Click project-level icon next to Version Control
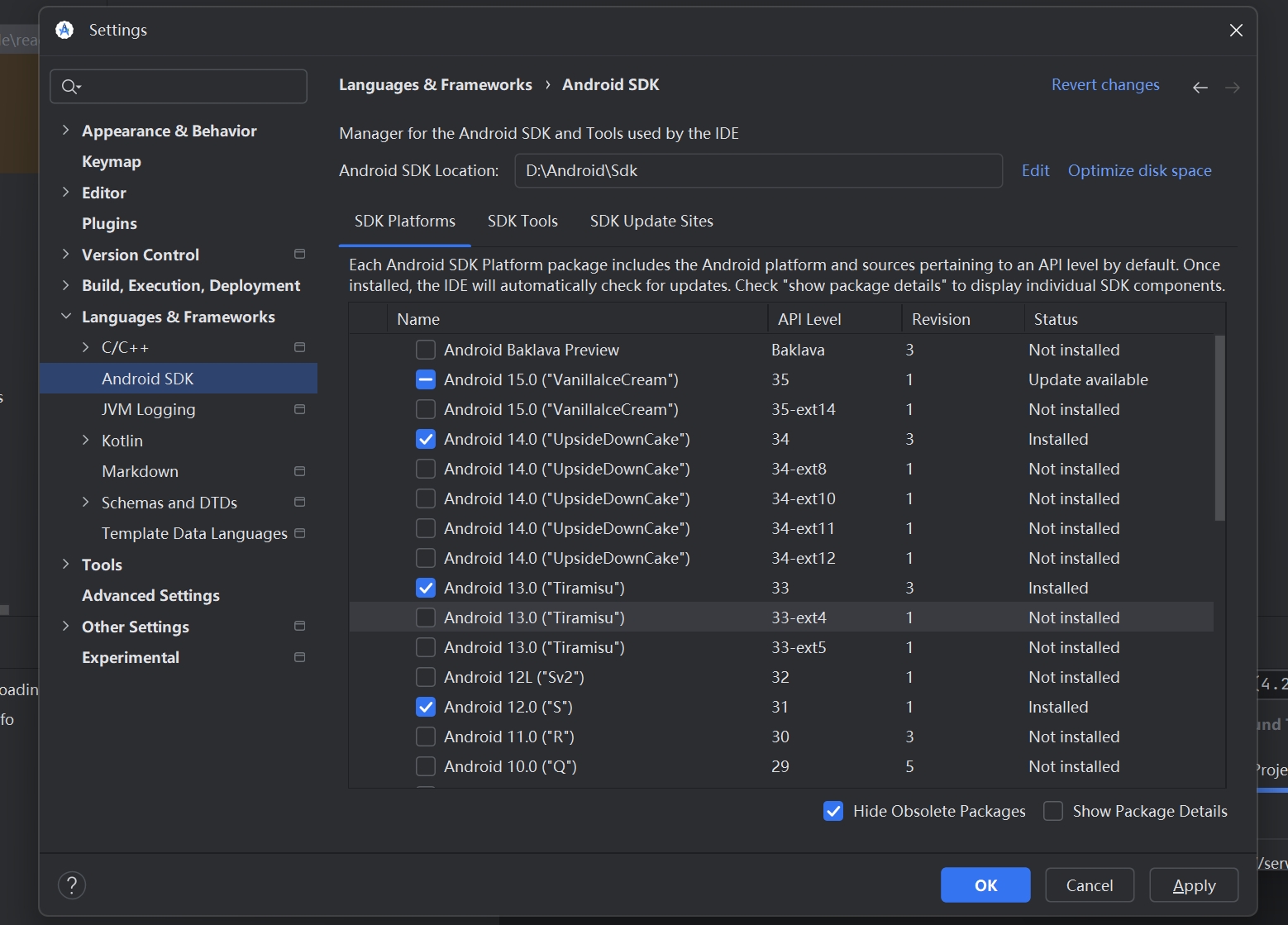Image resolution: width=1288 pixels, height=925 pixels. (x=299, y=254)
